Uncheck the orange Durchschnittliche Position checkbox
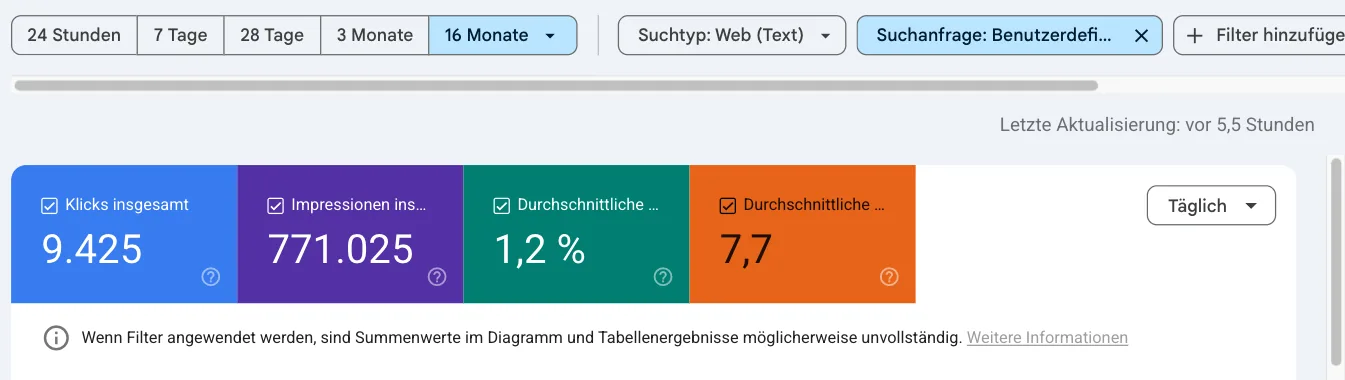1345x380 pixels. tap(727, 205)
